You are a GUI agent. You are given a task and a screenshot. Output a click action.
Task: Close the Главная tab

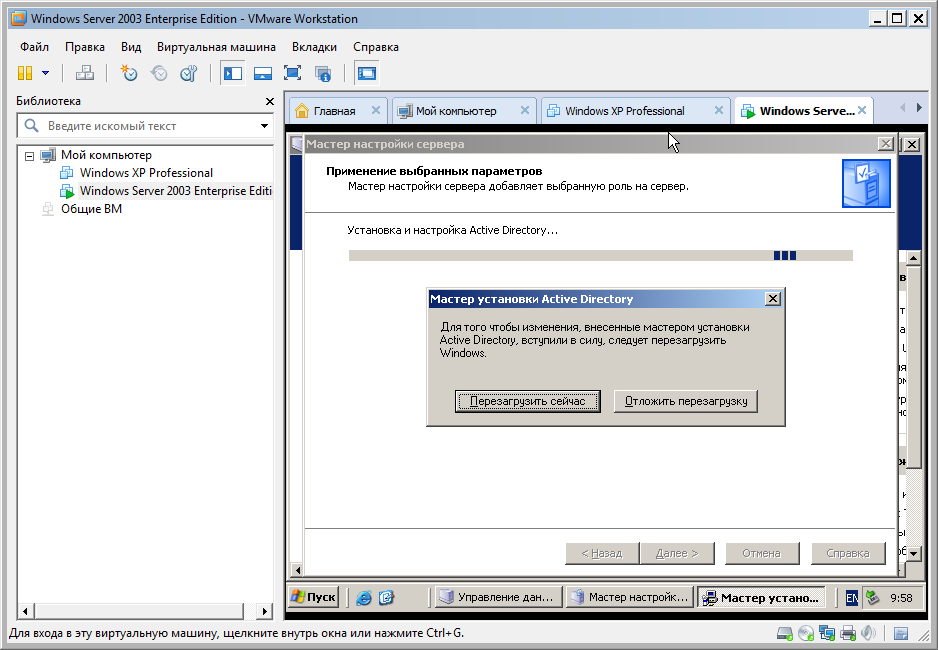coord(376,110)
